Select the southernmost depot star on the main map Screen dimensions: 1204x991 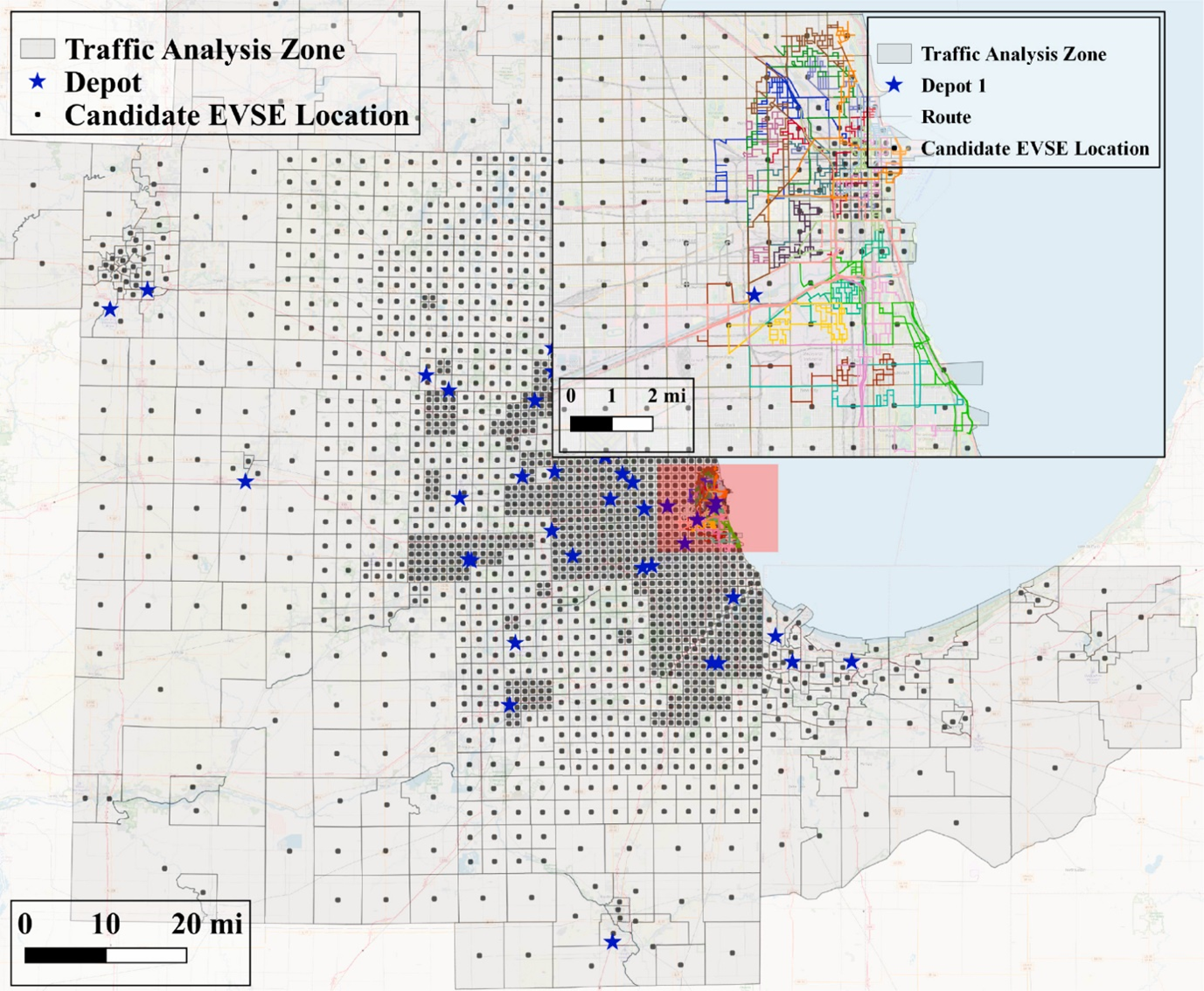[612, 942]
